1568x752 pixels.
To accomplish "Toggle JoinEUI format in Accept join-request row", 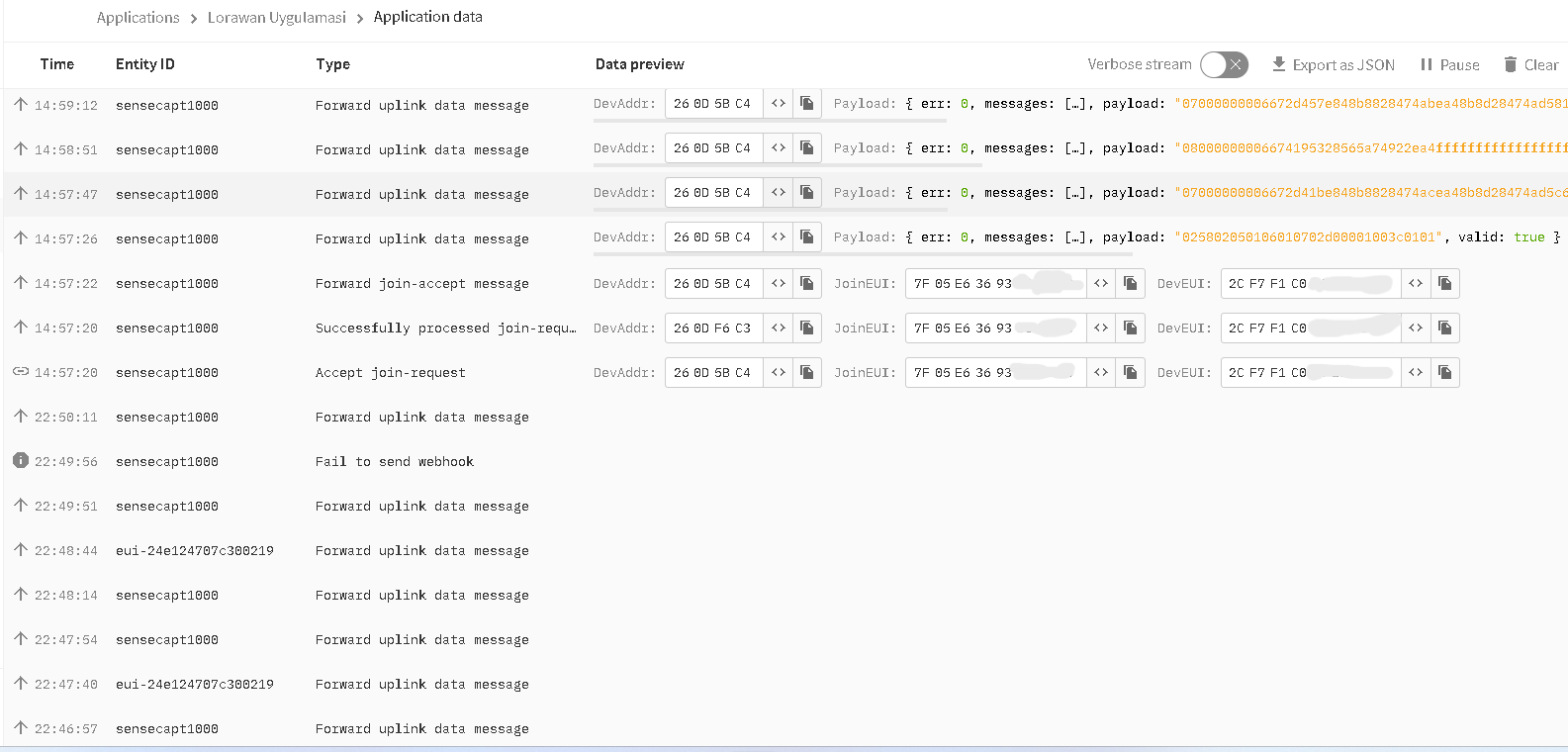I will point(1101,373).
